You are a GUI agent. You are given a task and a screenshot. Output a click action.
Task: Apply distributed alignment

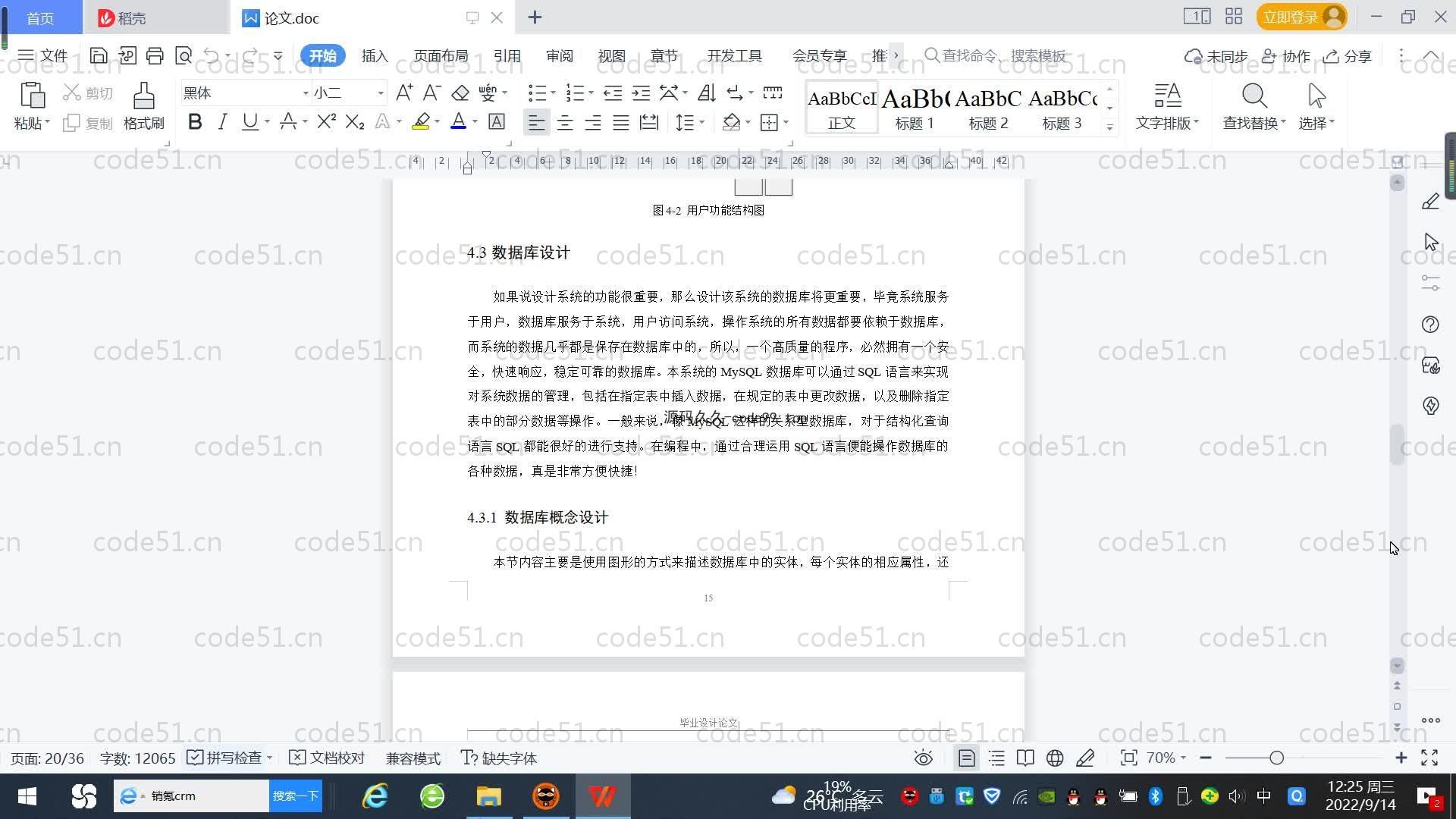click(649, 122)
